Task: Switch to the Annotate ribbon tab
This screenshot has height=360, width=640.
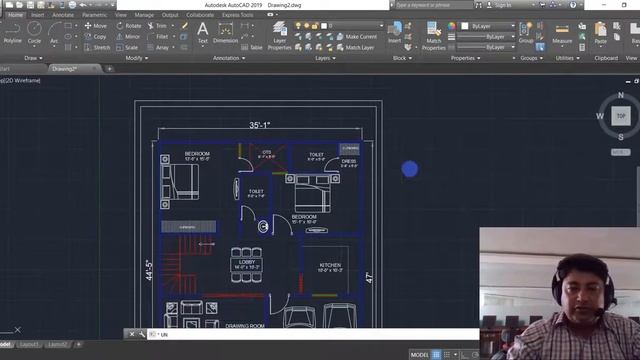Action: point(63,15)
